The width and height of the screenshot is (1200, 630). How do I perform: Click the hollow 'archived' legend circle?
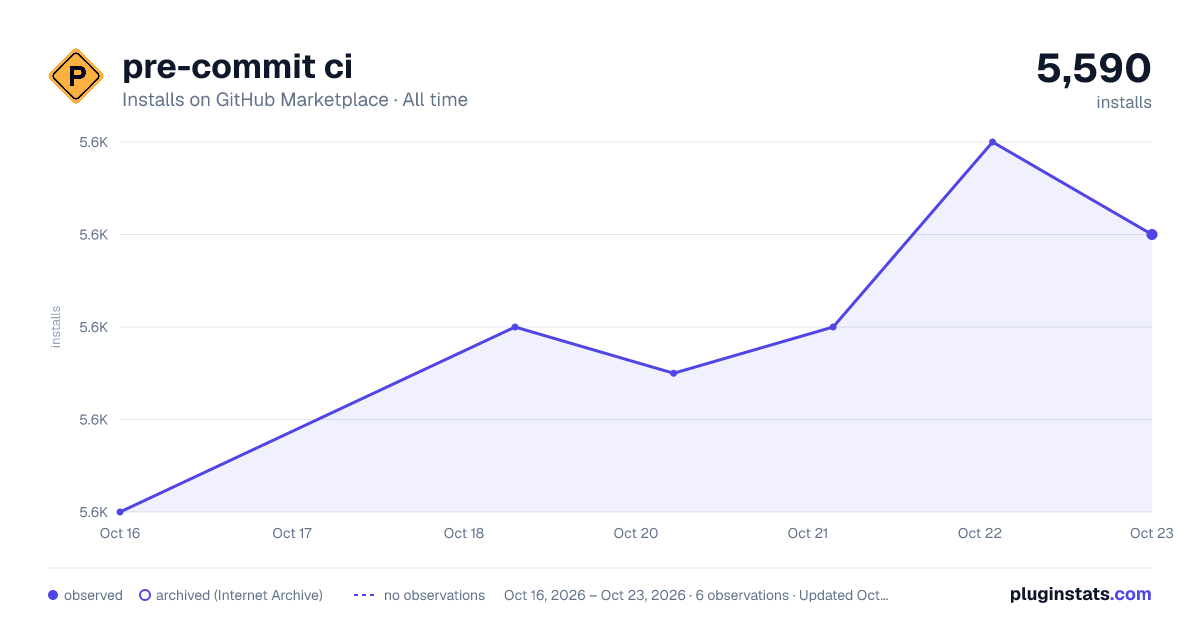click(x=145, y=595)
